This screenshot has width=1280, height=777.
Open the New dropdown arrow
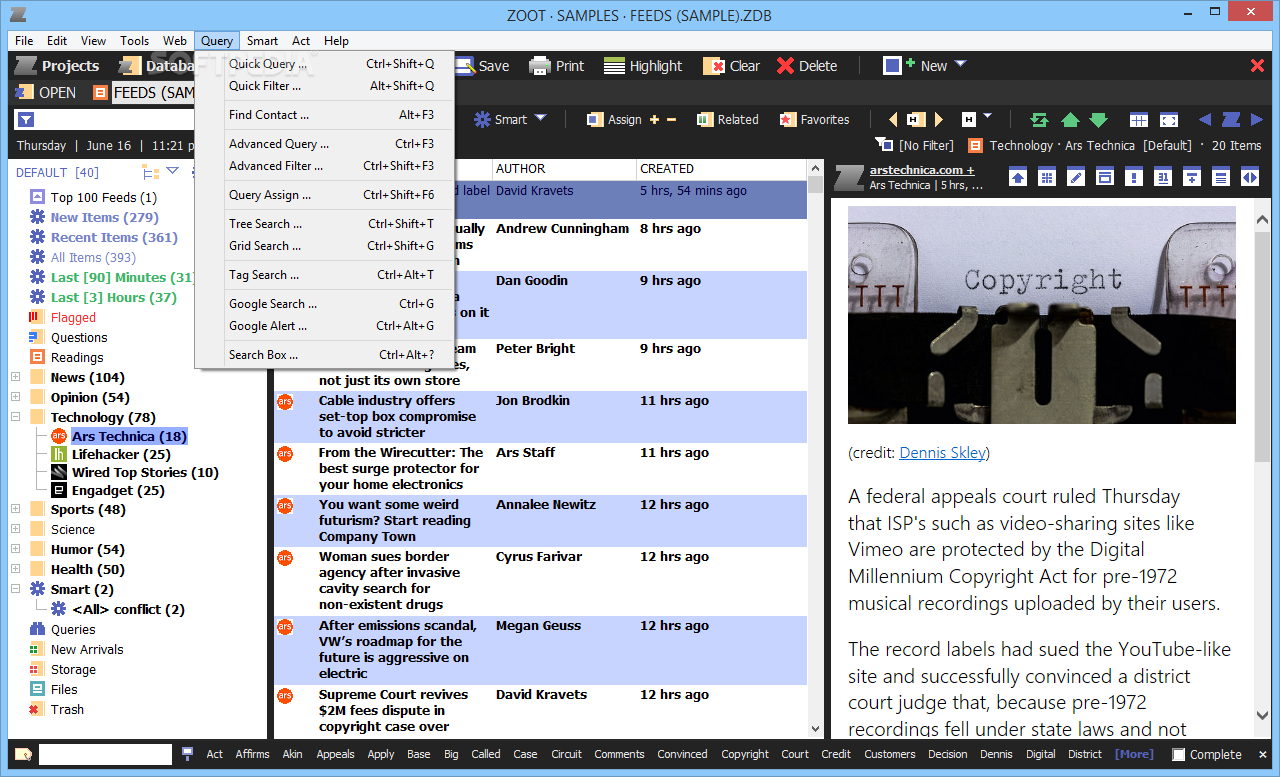pos(960,65)
